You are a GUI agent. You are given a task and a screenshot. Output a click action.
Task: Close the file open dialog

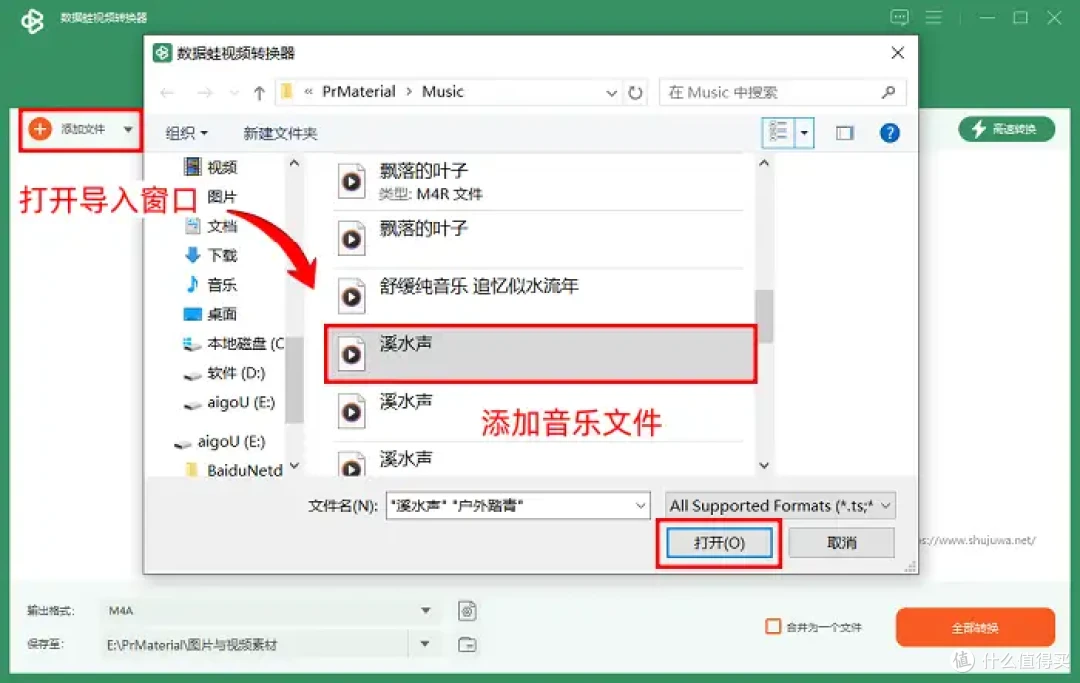897,53
